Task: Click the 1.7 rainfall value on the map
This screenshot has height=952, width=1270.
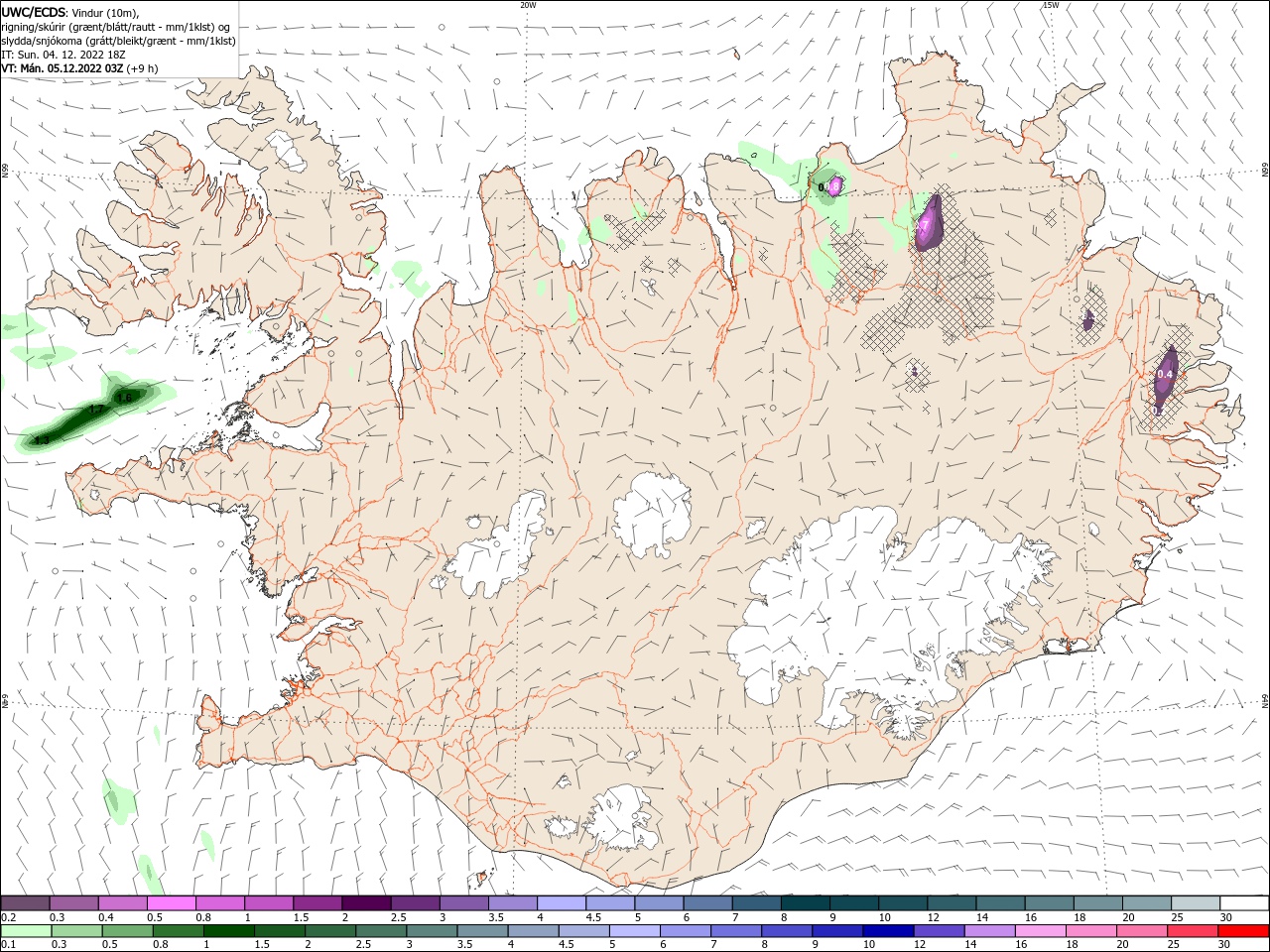Action: coord(96,409)
